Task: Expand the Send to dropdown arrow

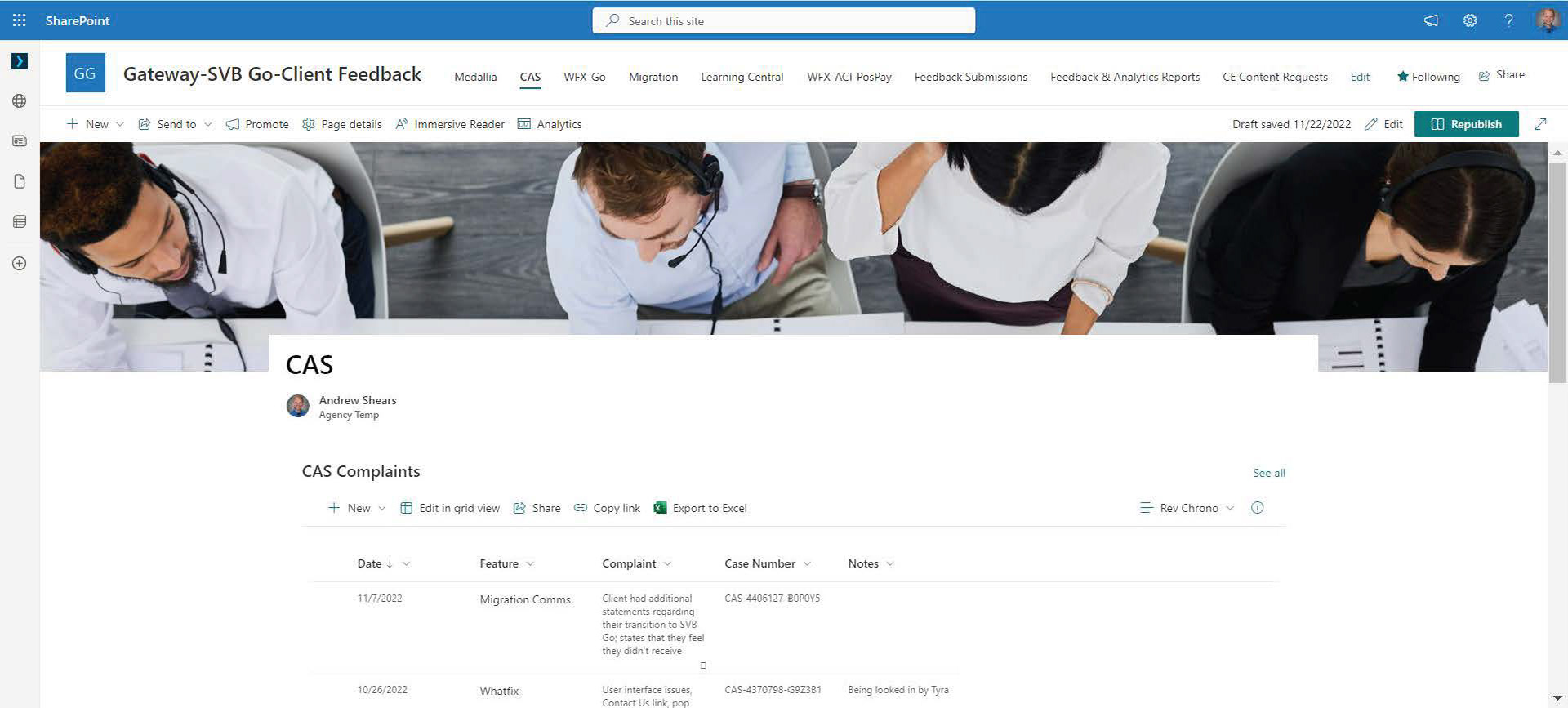Action: click(x=207, y=124)
